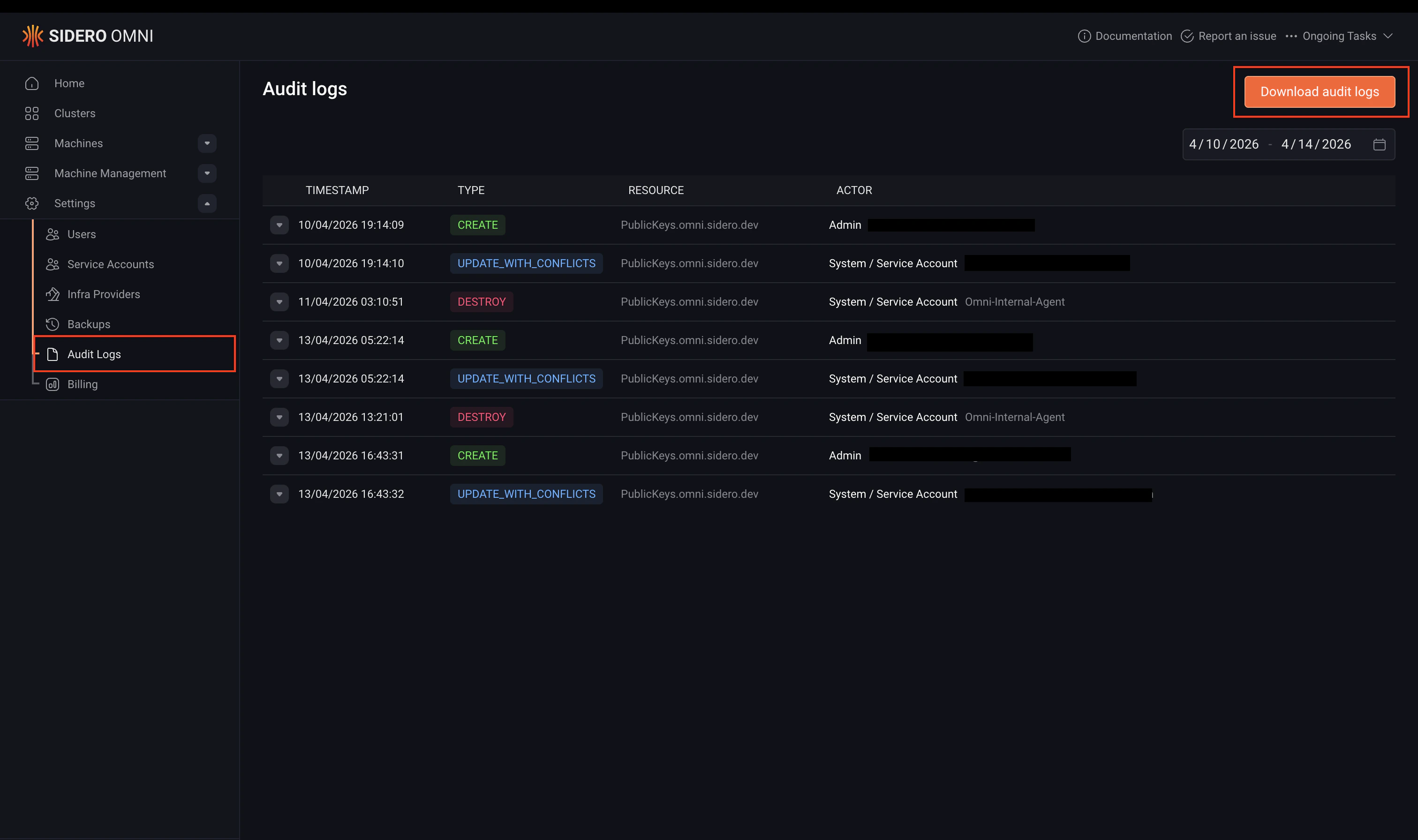This screenshot has height=840, width=1418.
Task: Go to the Home page
Action: point(69,83)
